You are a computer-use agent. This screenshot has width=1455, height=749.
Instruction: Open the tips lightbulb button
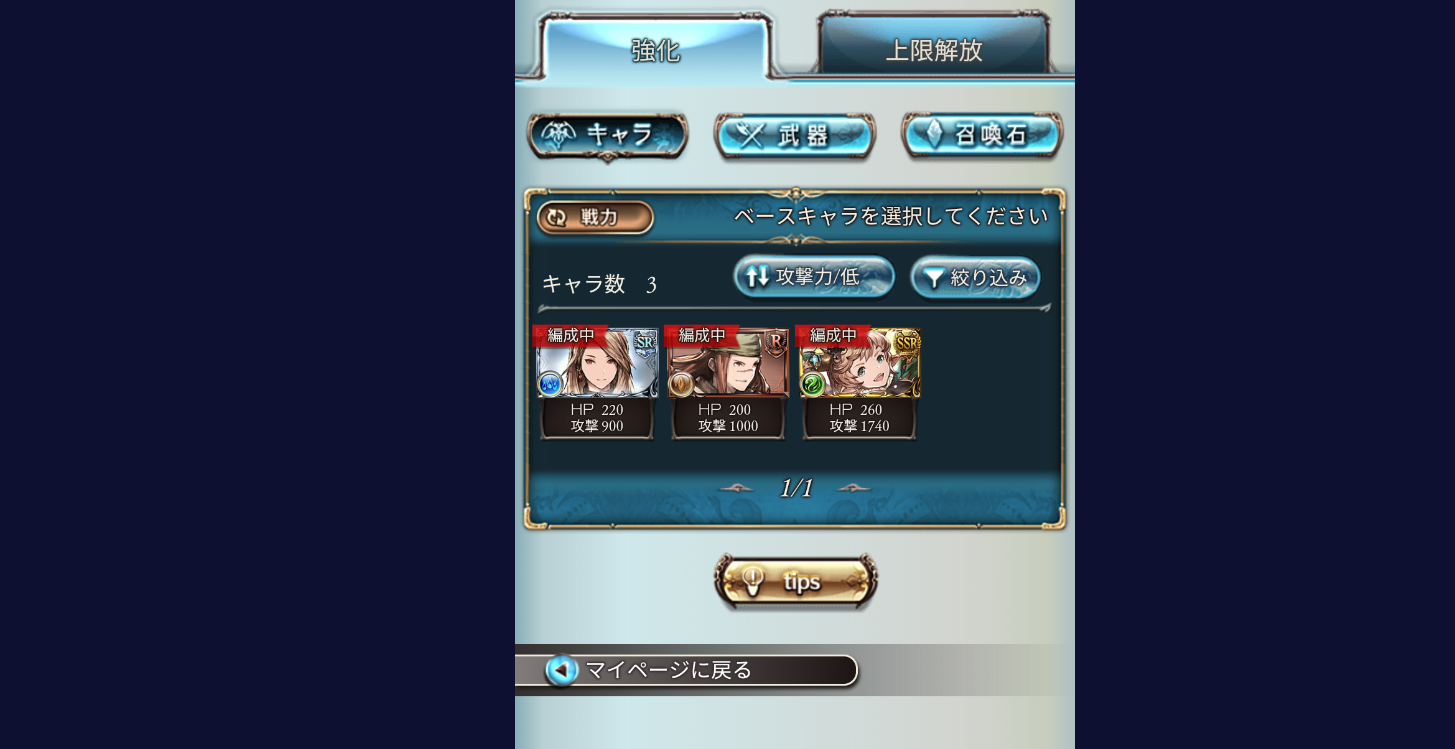(x=796, y=581)
